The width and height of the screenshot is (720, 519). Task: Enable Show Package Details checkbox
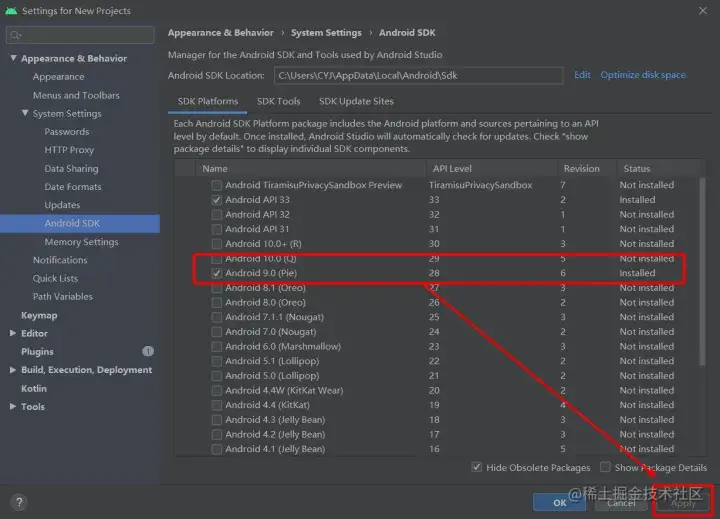coord(605,468)
